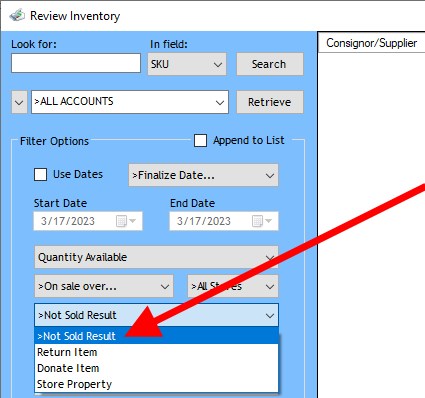Collapse the >Not Sold Result combo box
This screenshot has height=398, width=425.
pos(156,315)
